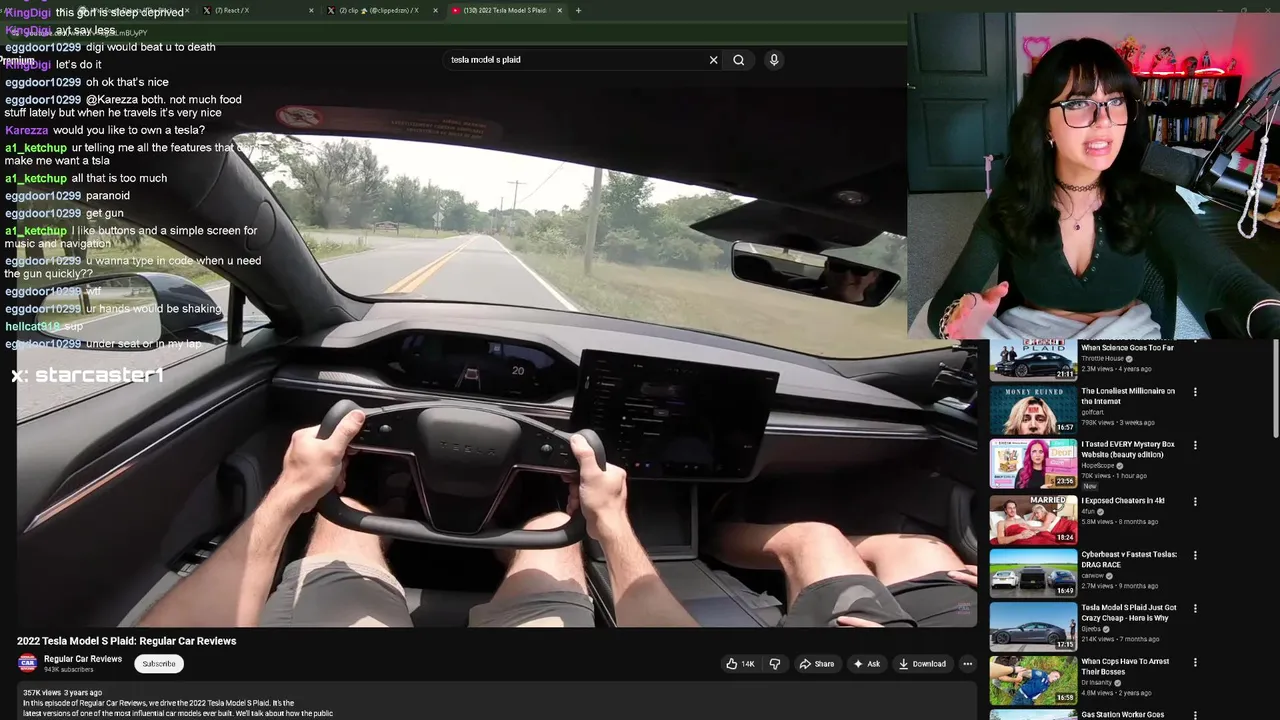
Task: Open options for Crazy Cheap Tesla video
Action: [1195, 608]
